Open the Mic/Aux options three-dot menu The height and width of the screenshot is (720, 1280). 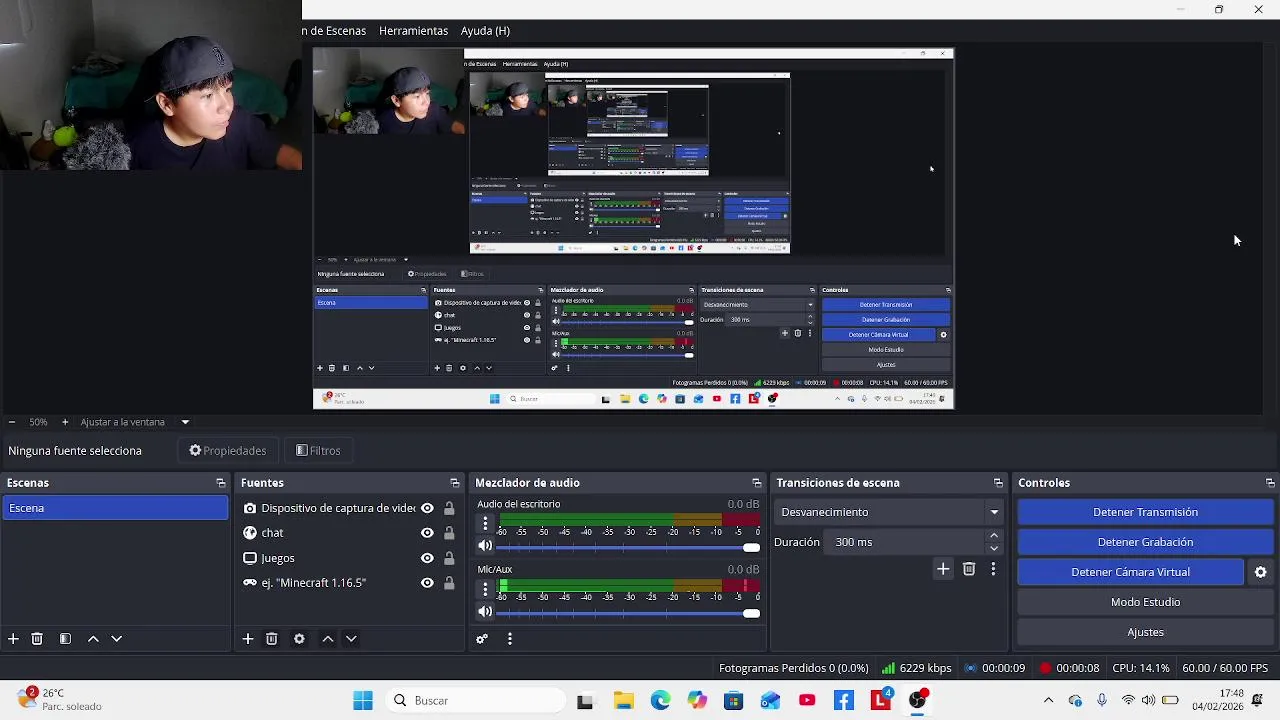(485, 589)
